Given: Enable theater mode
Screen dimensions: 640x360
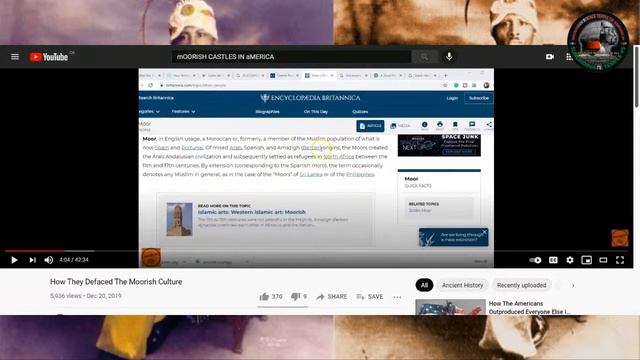Looking at the screenshot, I should (603, 260).
